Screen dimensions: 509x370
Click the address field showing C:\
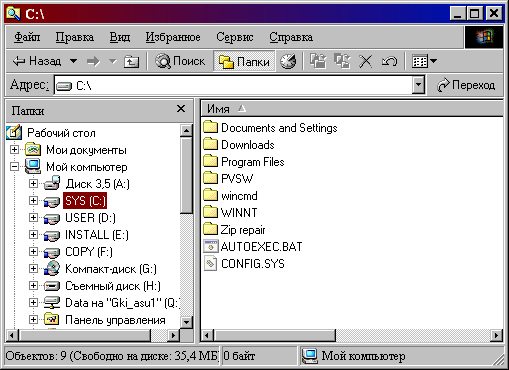[x=233, y=86]
